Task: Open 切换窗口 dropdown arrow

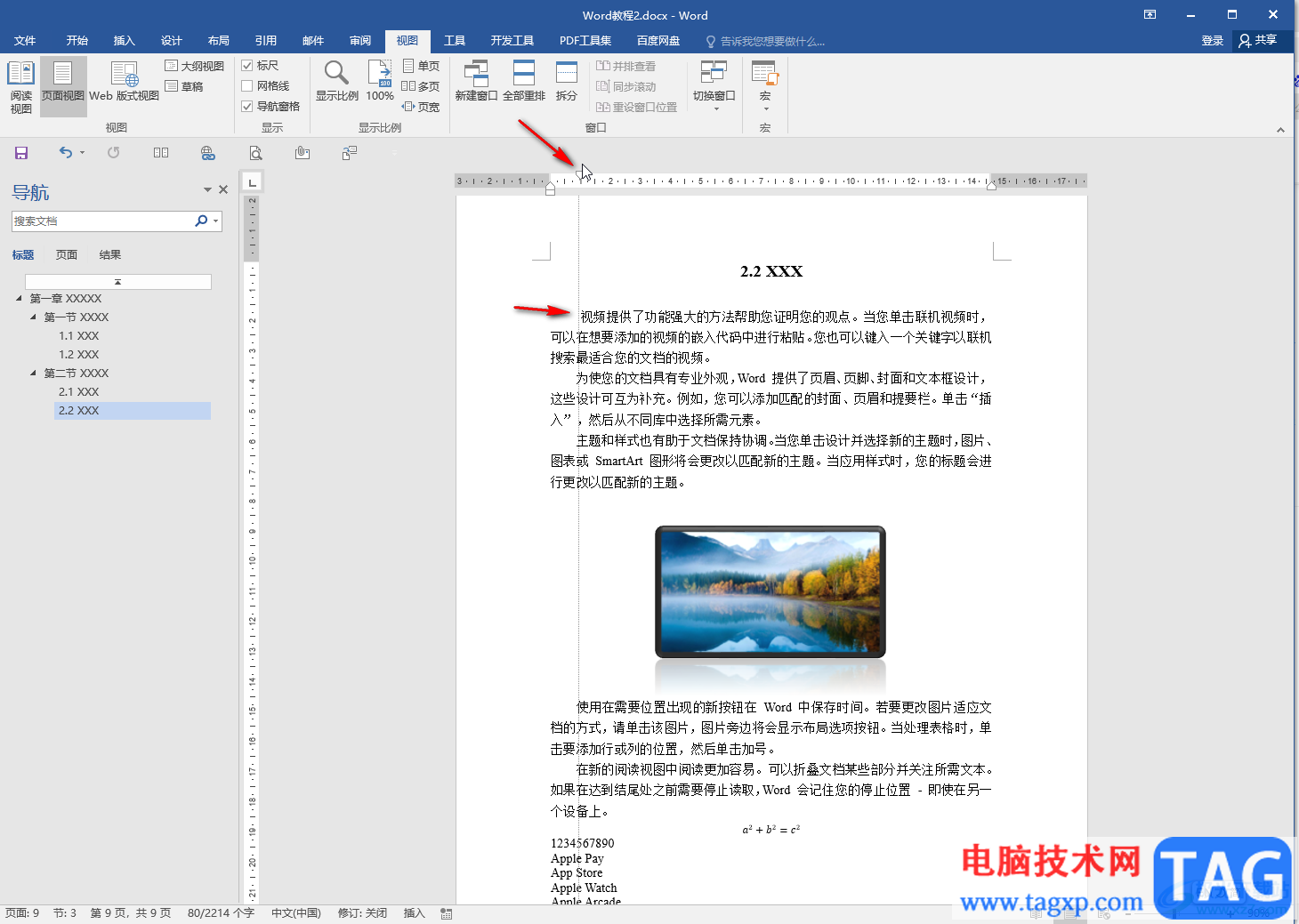Action: point(716,109)
